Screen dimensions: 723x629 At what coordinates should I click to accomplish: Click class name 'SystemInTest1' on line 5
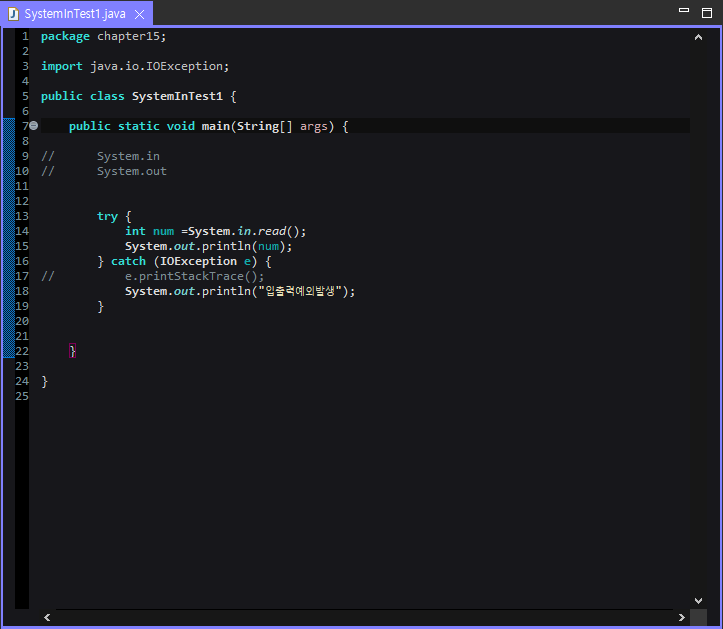point(177,96)
